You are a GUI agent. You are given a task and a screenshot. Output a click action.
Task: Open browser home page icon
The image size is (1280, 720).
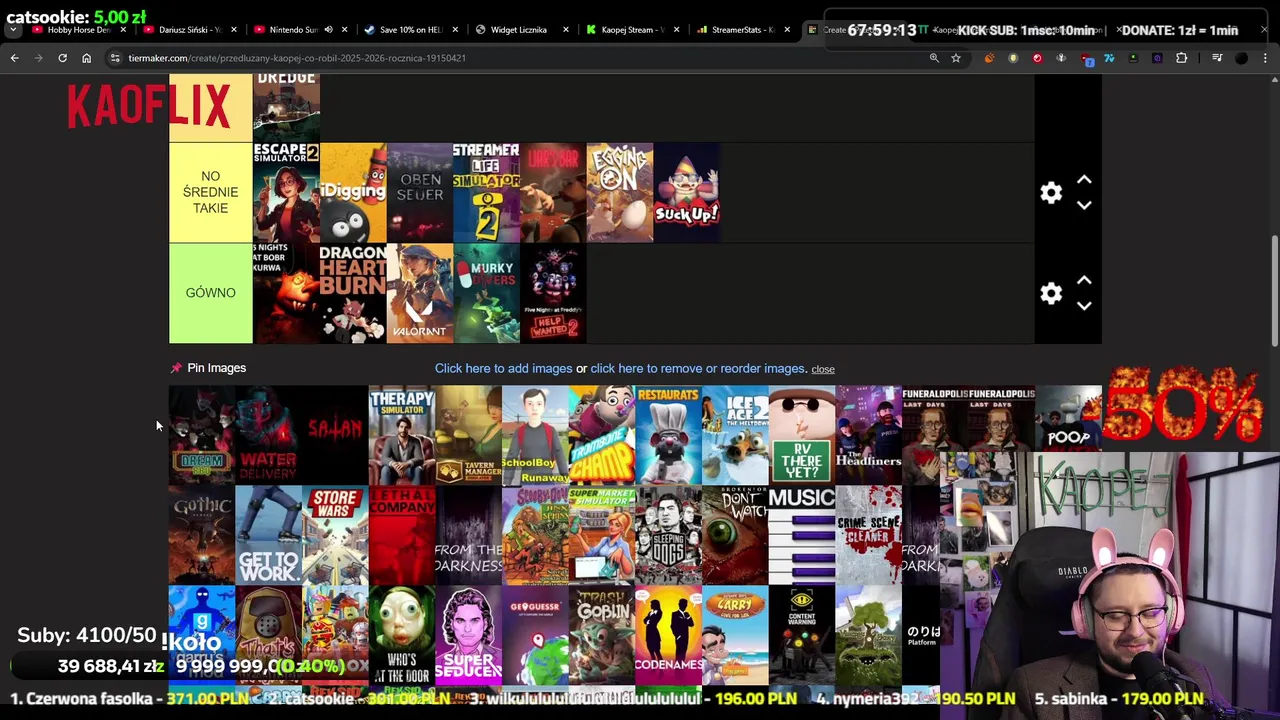pos(86,58)
